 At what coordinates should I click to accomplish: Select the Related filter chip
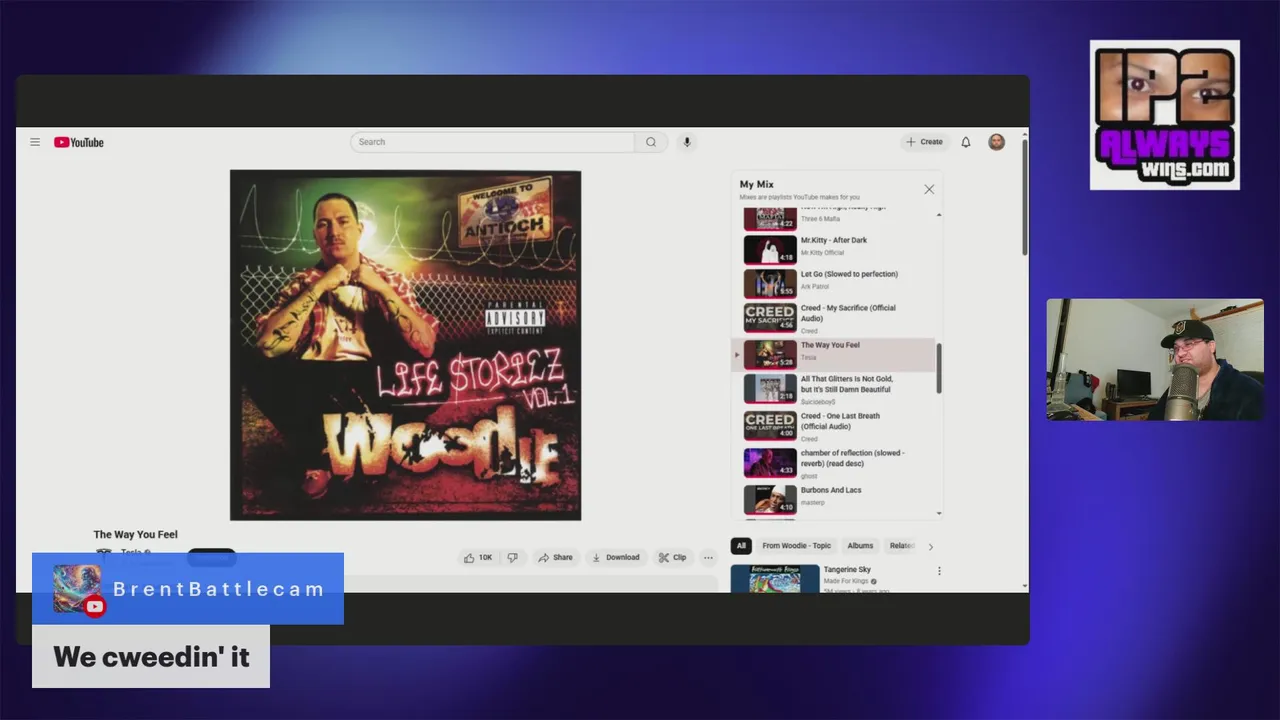click(901, 546)
